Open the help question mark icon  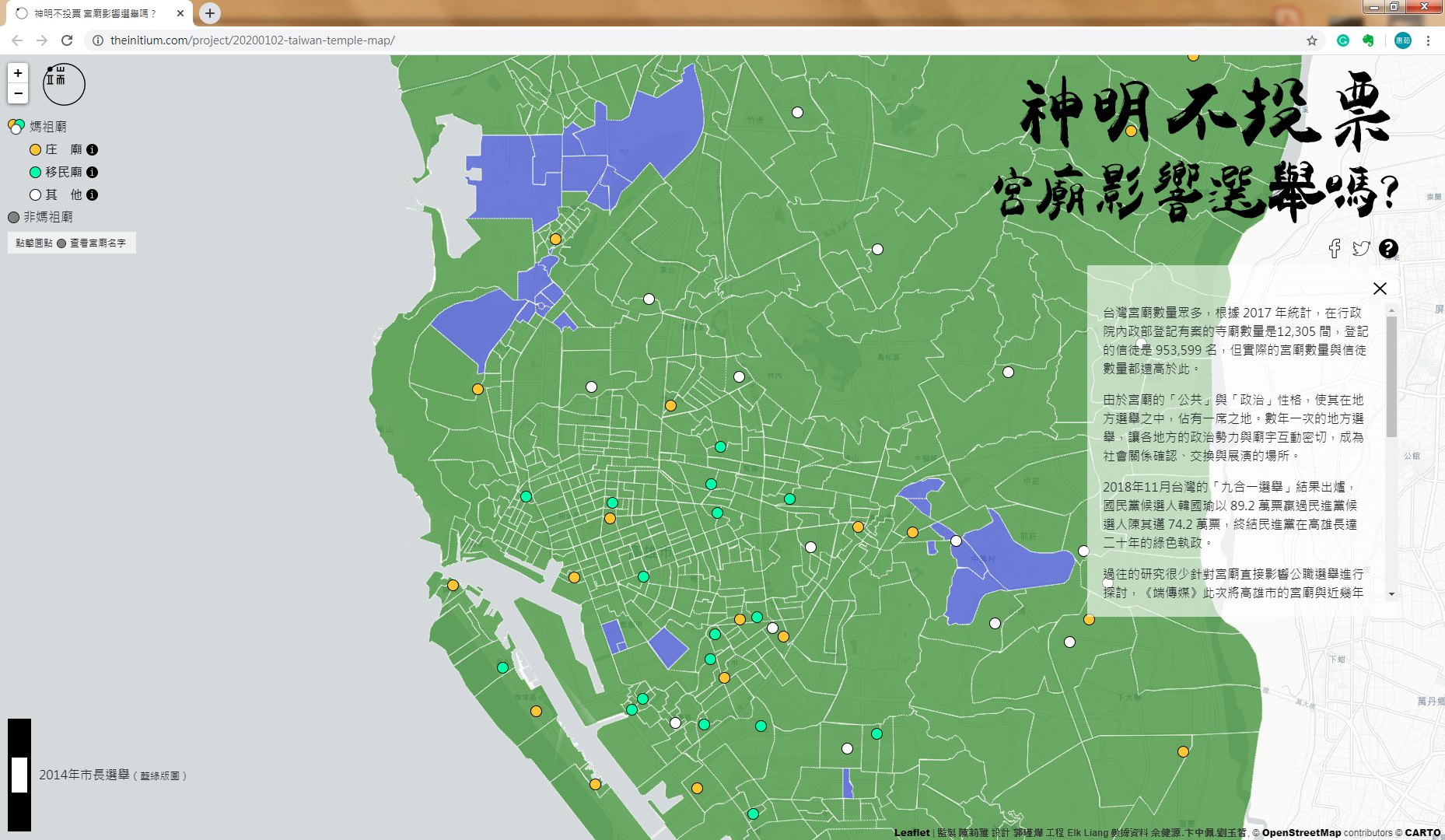[1388, 248]
